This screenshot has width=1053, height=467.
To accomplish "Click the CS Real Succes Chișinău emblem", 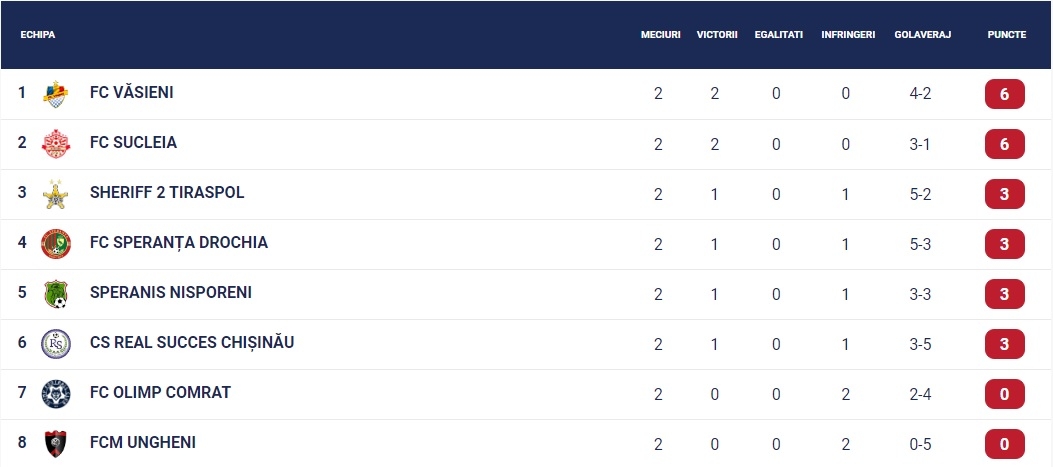I will point(55,344).
